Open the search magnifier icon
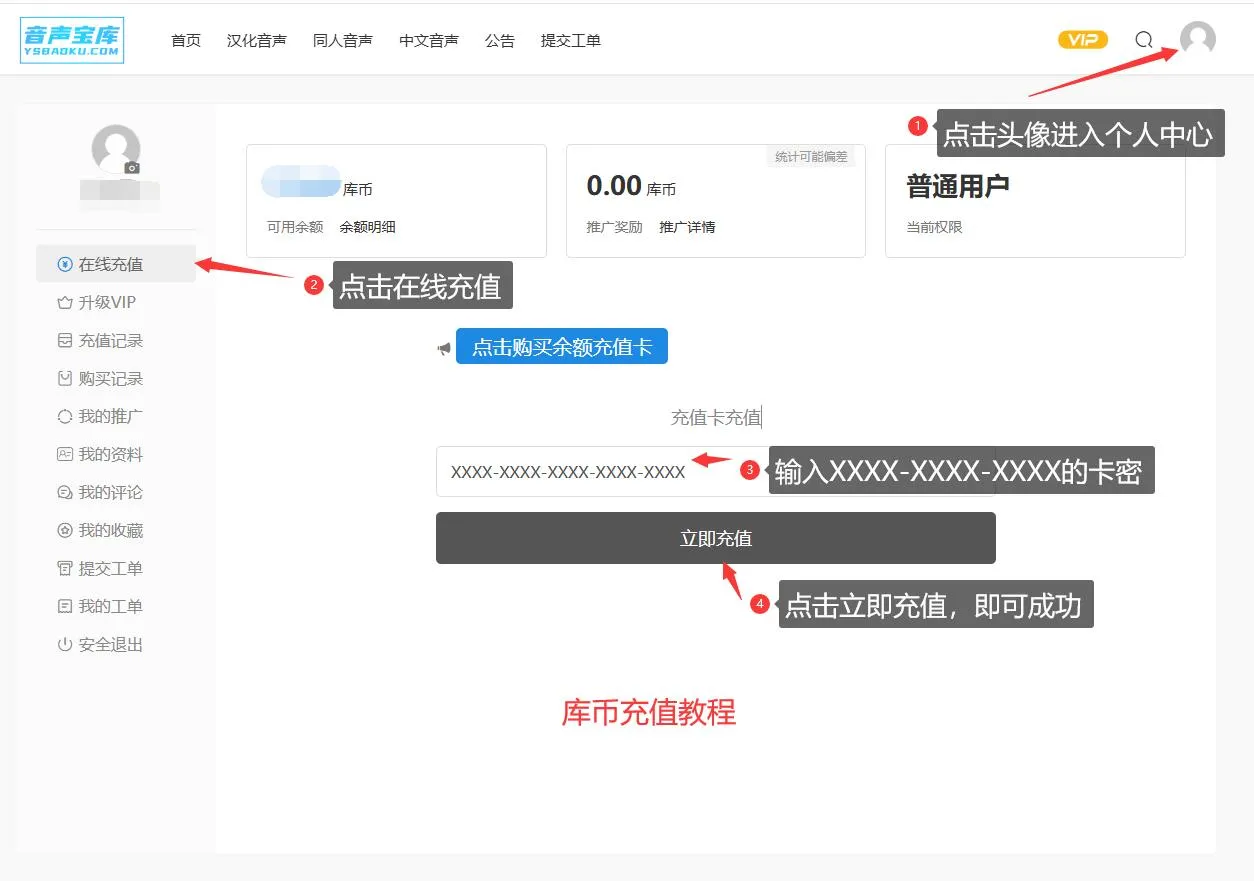Screen dimensions: 1254x881 (1143, 40)
